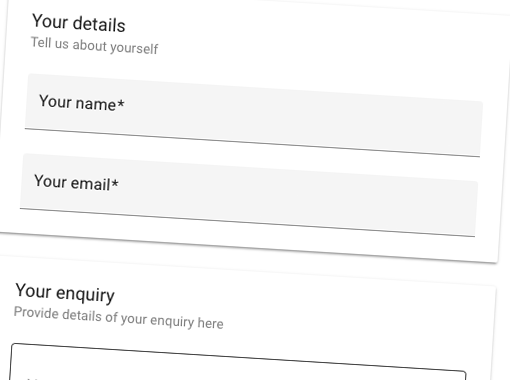Viewport: 510px width, 380px height.
Task: Click the 'Your details' card heading
Action: click(79, 23)
